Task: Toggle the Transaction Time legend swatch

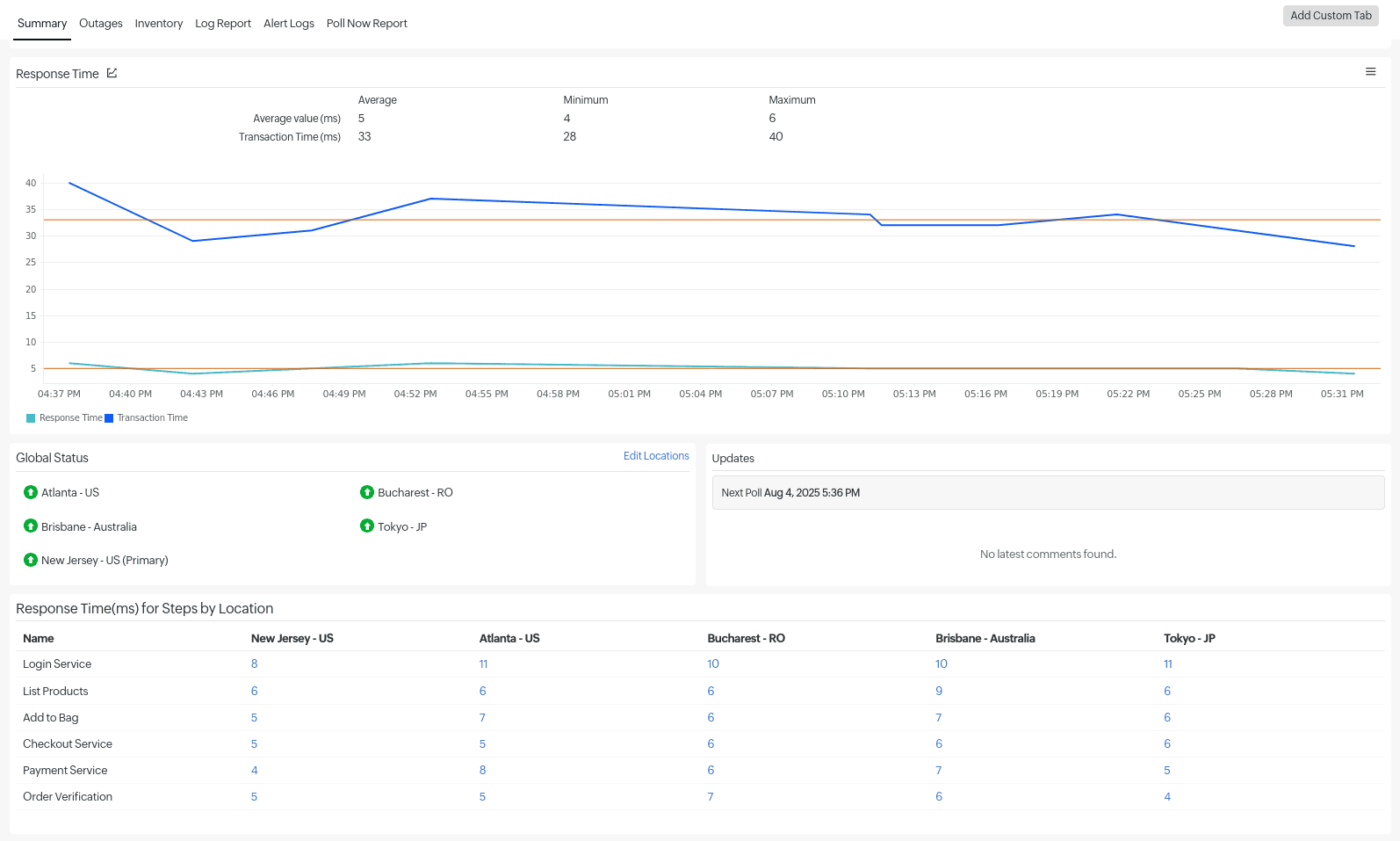Action: pos(109,418)
